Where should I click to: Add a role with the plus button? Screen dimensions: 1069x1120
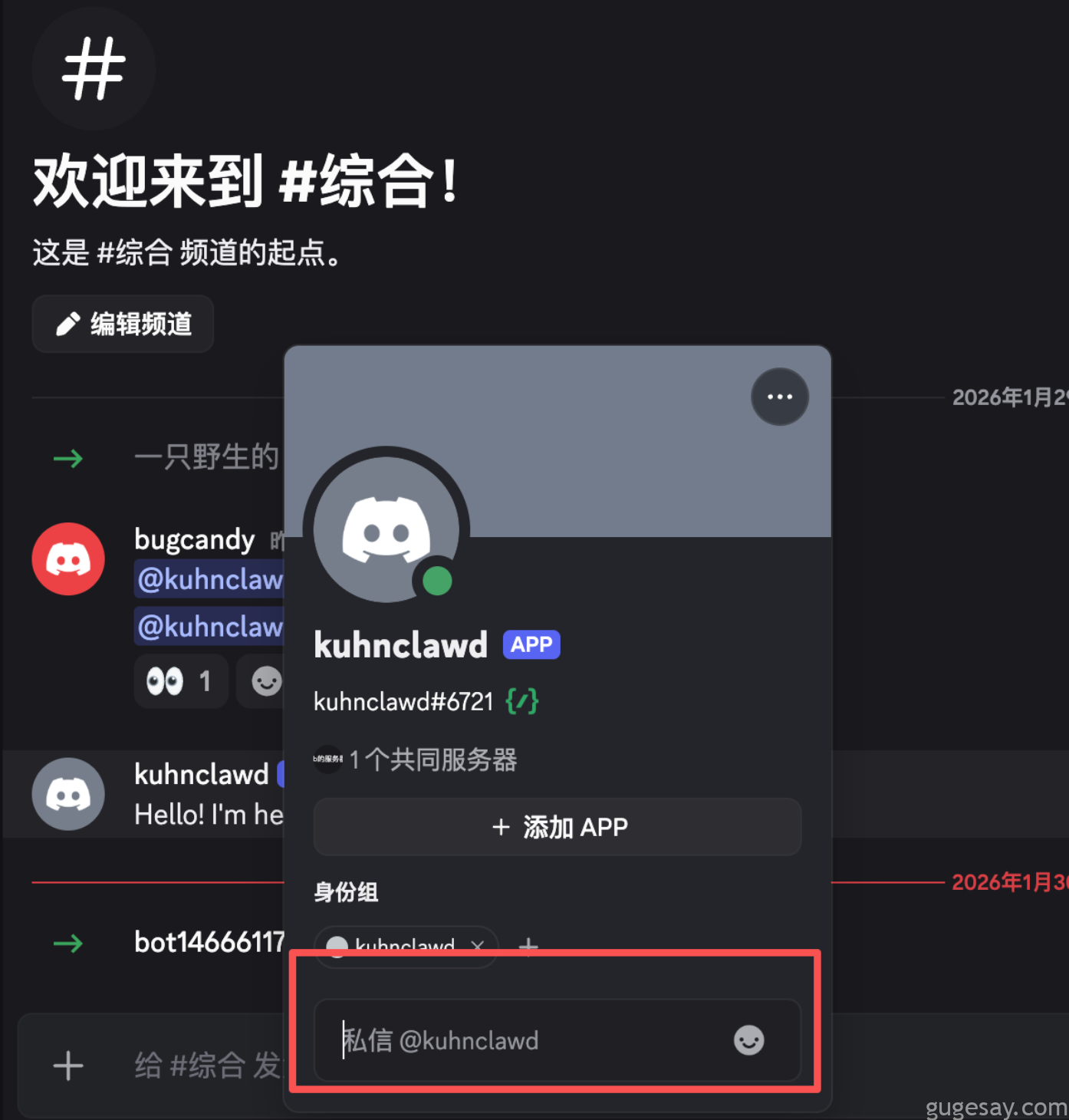pyautogui.click(x=528, y=946)
